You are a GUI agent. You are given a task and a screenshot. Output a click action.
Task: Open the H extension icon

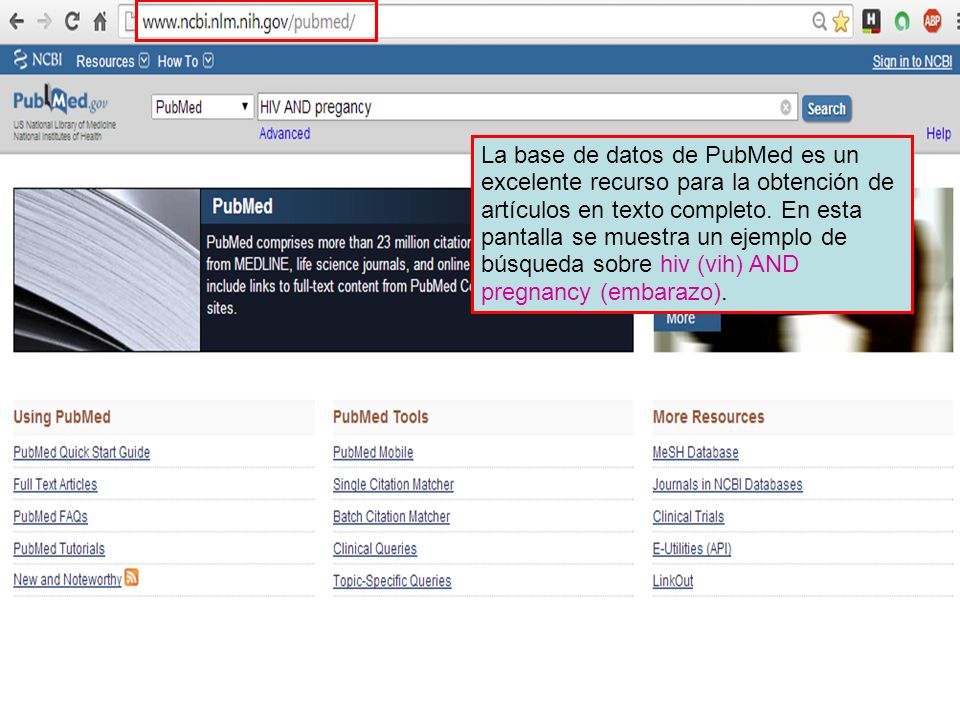point(871,21)
